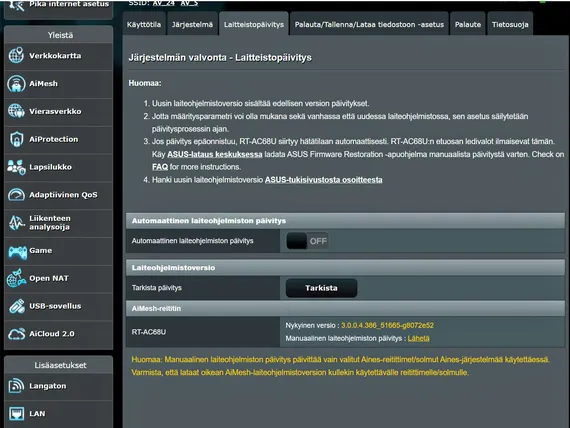
Task: Open AiCloud 2.0 cloud icon
Action: point(16,334)
